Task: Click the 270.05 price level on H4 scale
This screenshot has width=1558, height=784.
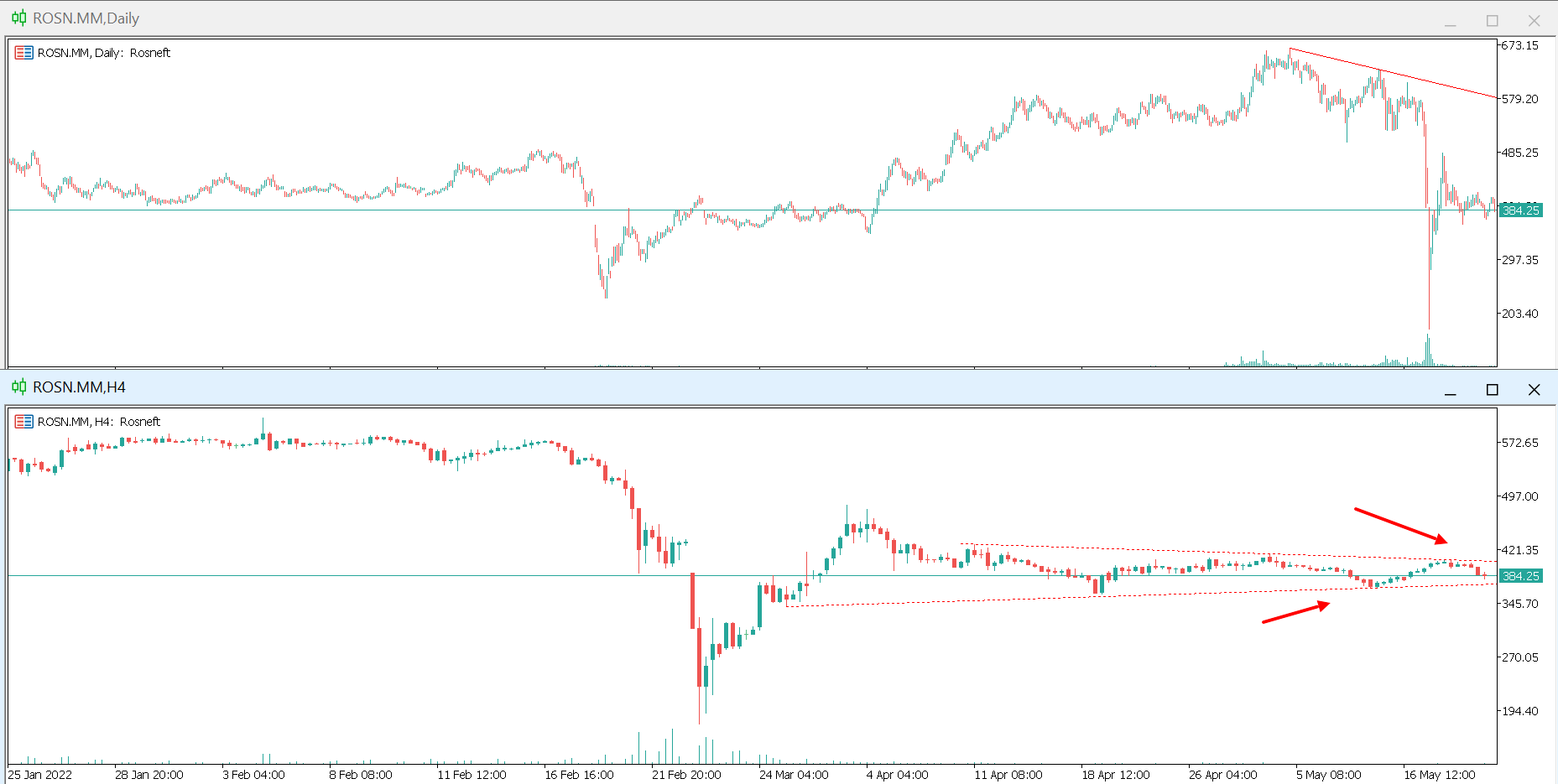Action: click(1520, 657)
